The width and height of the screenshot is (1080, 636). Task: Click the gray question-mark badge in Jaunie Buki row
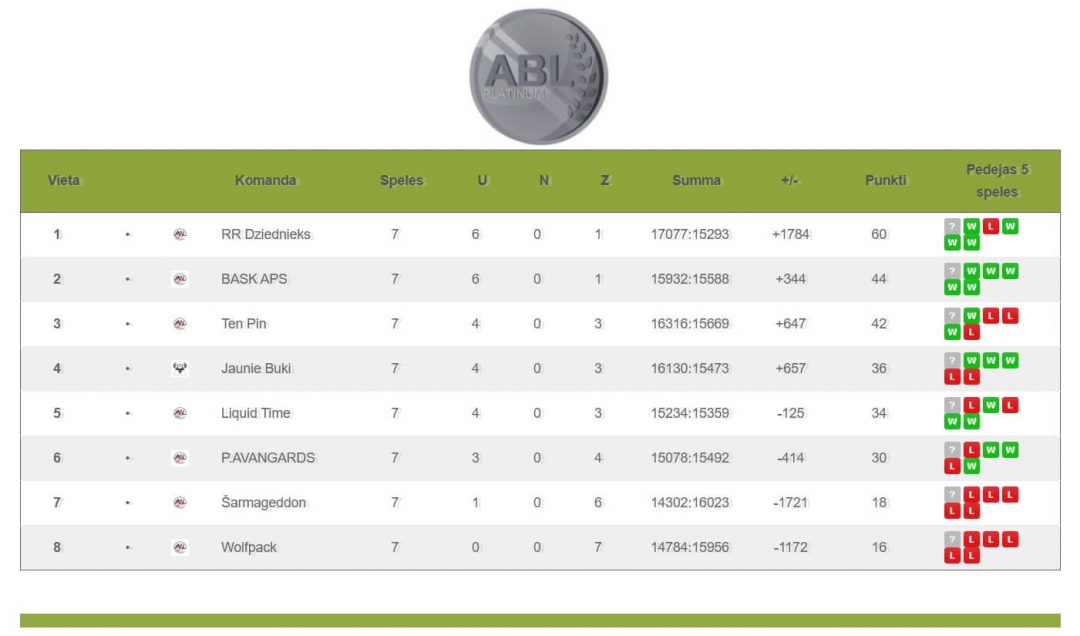coord(952,360)
